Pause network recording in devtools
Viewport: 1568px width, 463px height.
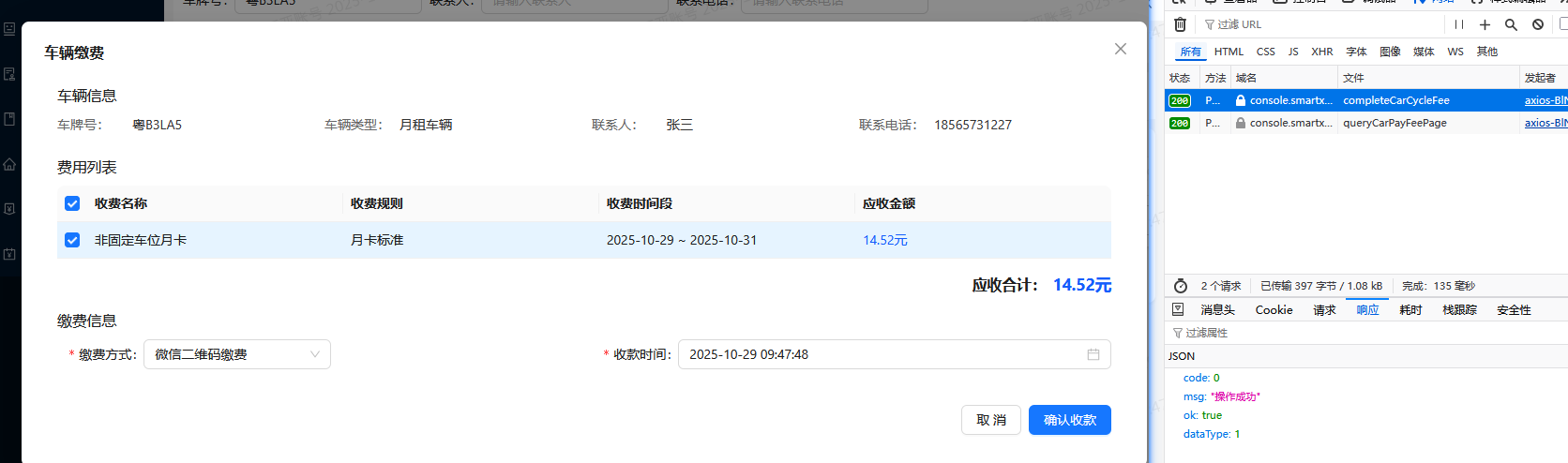(x=1458, y=24)
